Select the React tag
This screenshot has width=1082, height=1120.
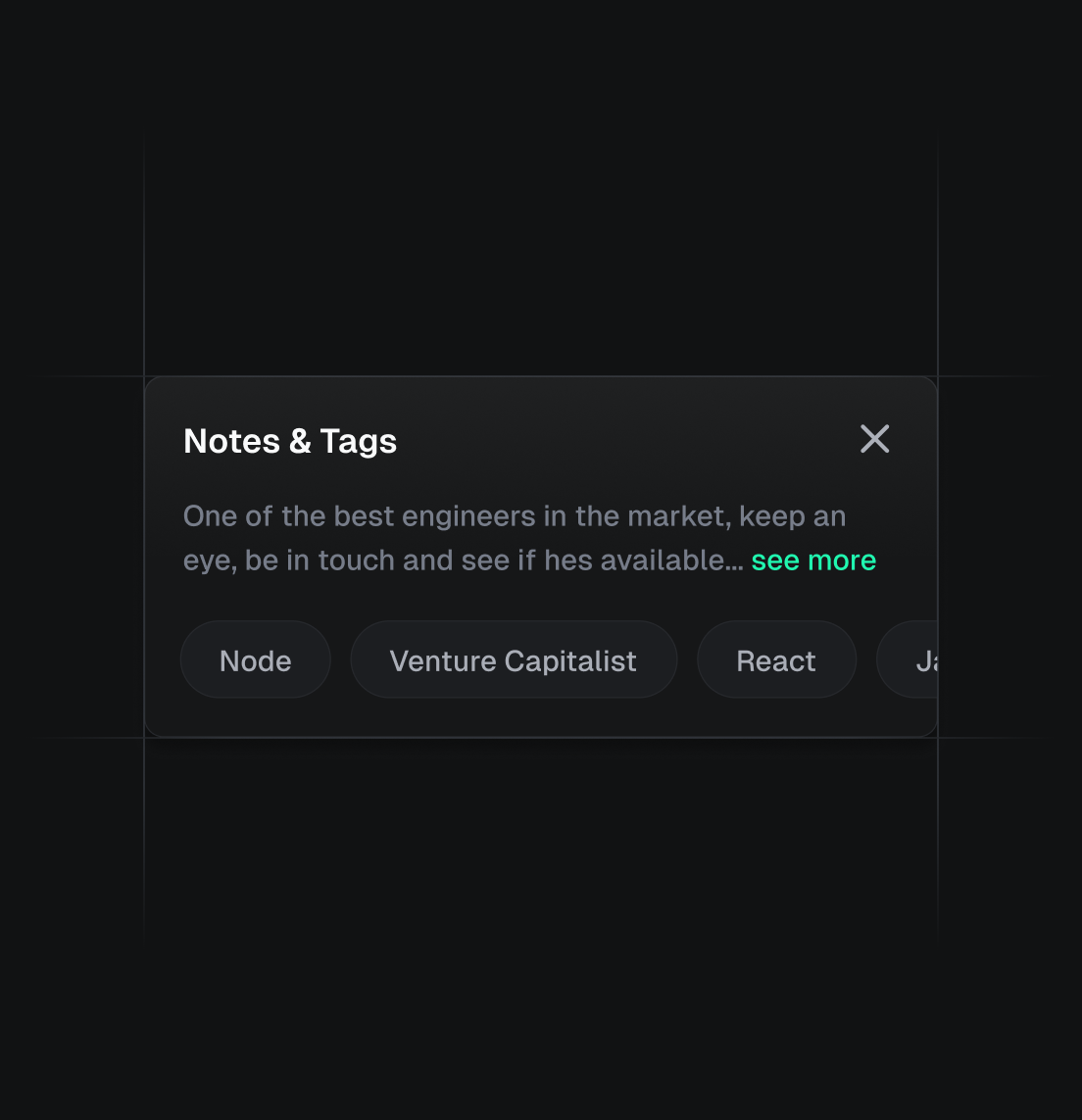(776, 659)
